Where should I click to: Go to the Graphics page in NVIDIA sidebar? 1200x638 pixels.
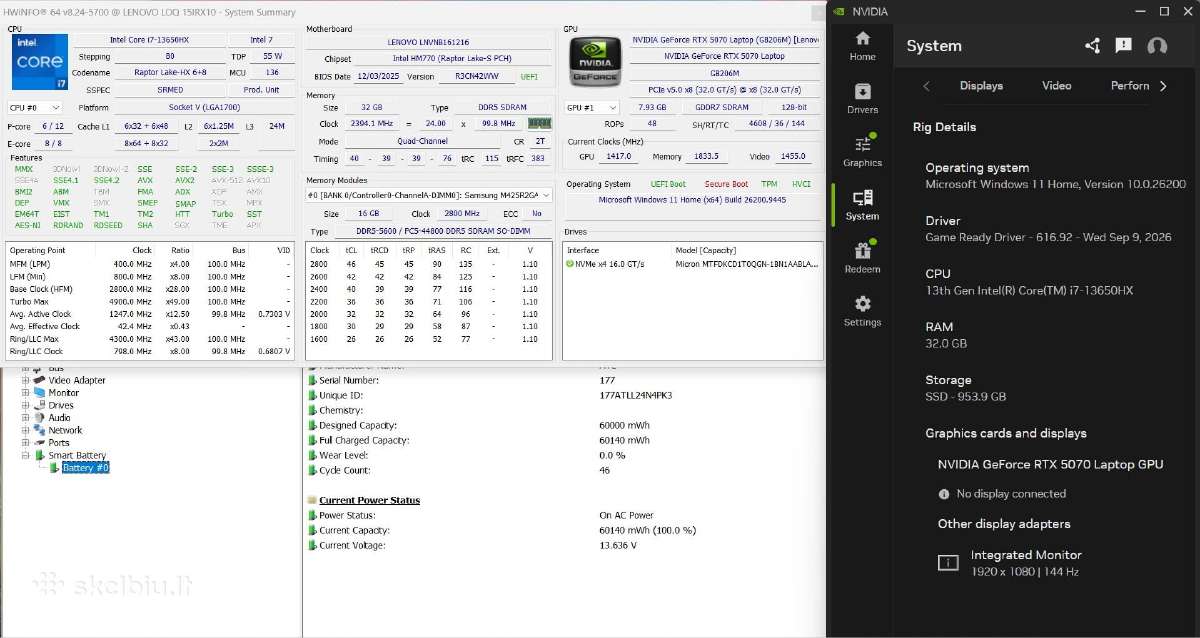(x=862, y=152)
